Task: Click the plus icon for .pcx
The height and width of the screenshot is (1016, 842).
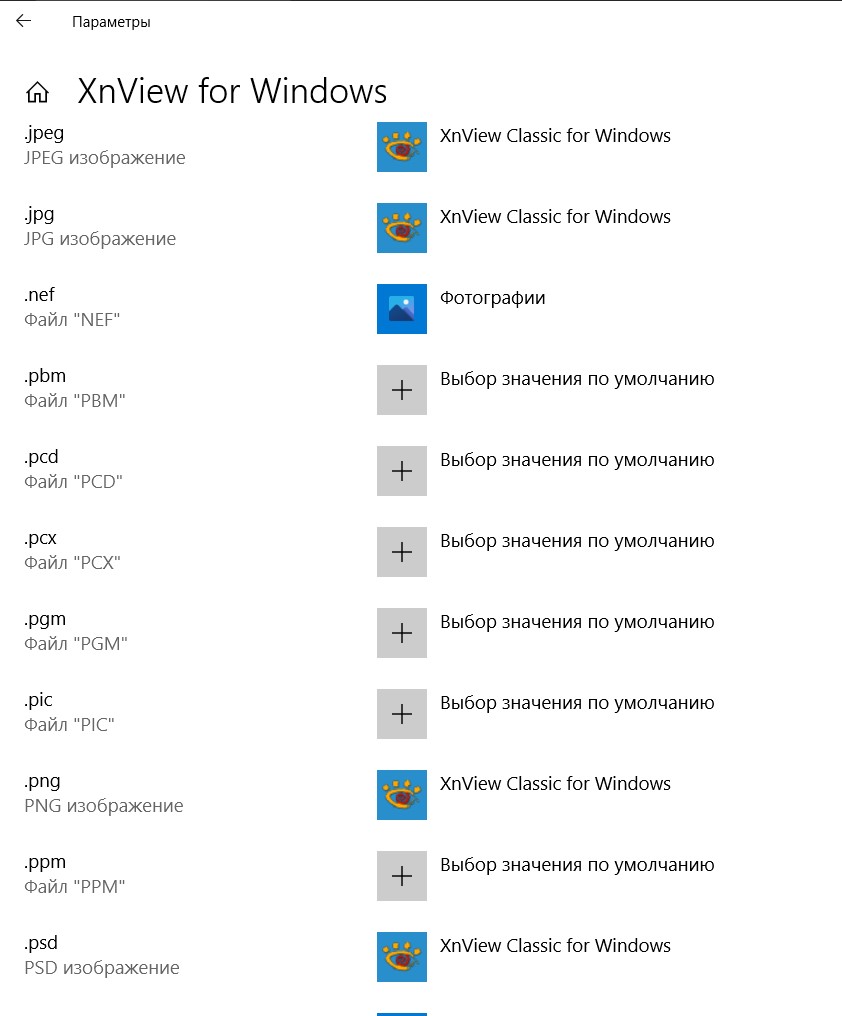Action: pyautogui.click(x=402, y=552)
